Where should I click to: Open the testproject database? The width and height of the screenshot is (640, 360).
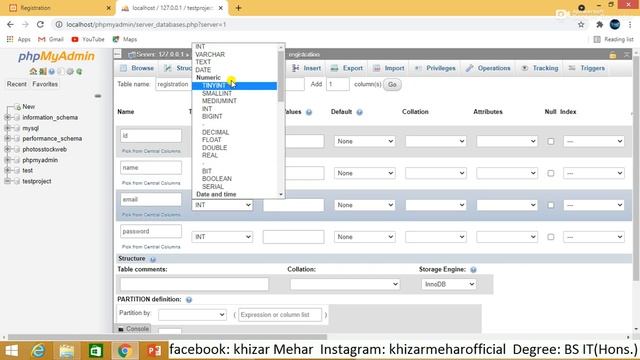pyautogui.click(x=37, y=181)
